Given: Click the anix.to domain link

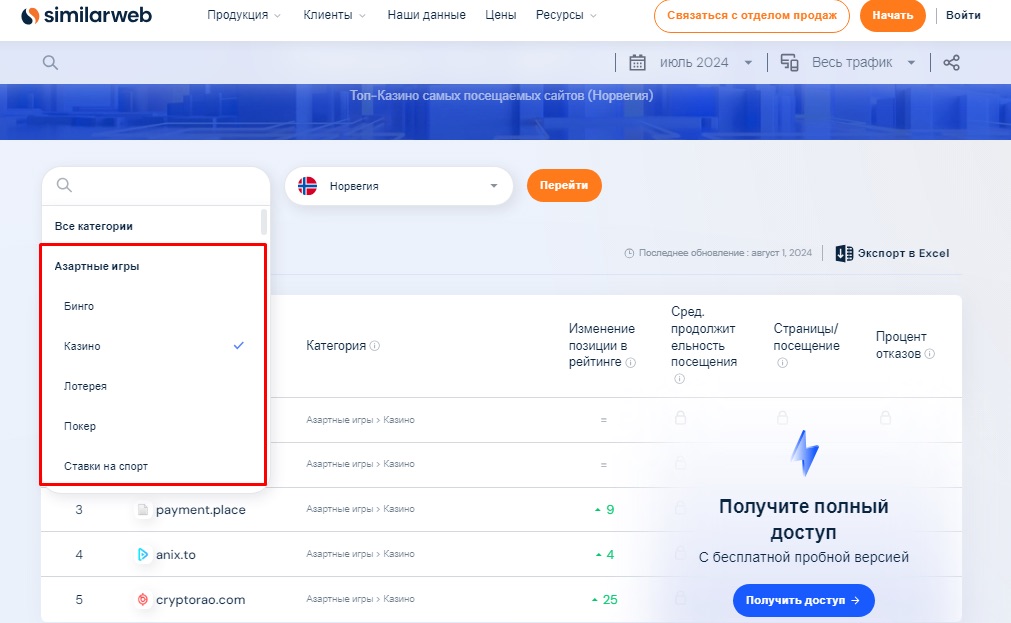Looking at the screenshot, I should point(175,555).
